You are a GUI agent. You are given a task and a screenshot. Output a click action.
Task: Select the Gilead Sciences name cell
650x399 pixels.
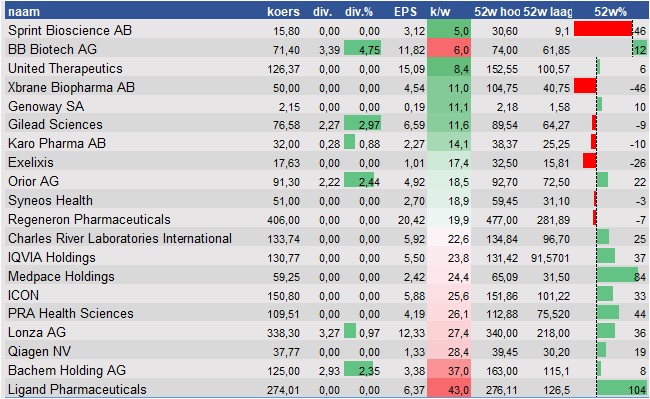pos(55,124)
